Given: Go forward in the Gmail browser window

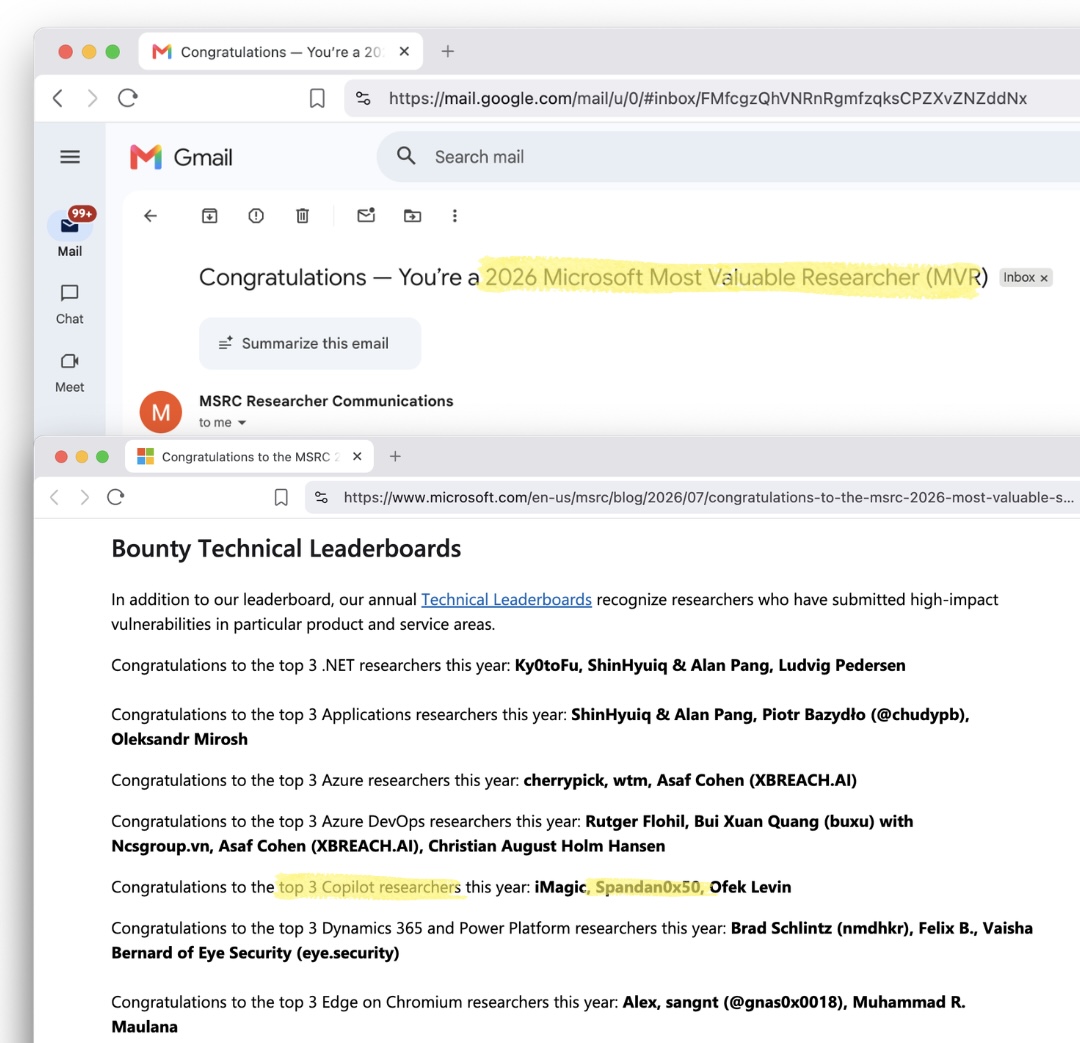Looking at the screenshot, I should pyautogui.click(x=92, y=99).
